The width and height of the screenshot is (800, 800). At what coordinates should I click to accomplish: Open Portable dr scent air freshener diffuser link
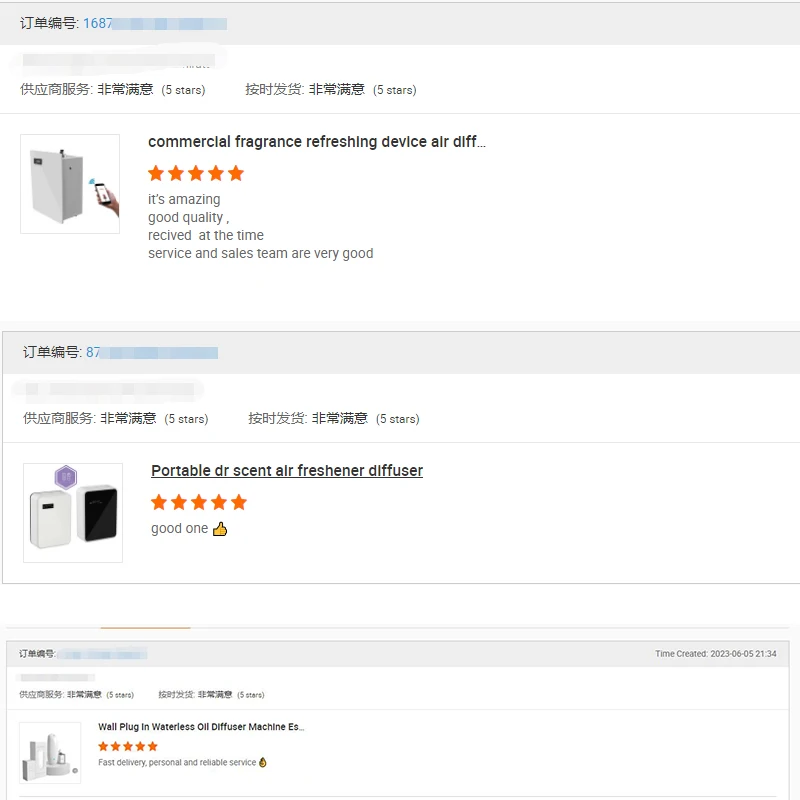pyautogui.click(x=287, y=471)
